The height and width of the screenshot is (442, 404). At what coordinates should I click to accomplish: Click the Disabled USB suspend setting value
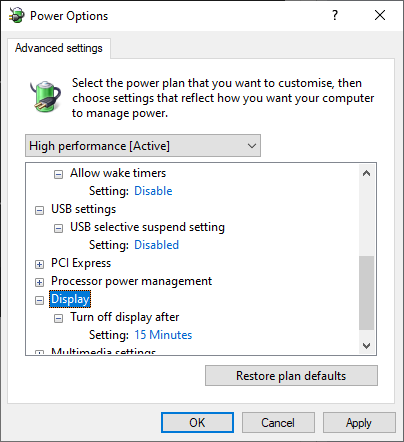coord(157,245)
